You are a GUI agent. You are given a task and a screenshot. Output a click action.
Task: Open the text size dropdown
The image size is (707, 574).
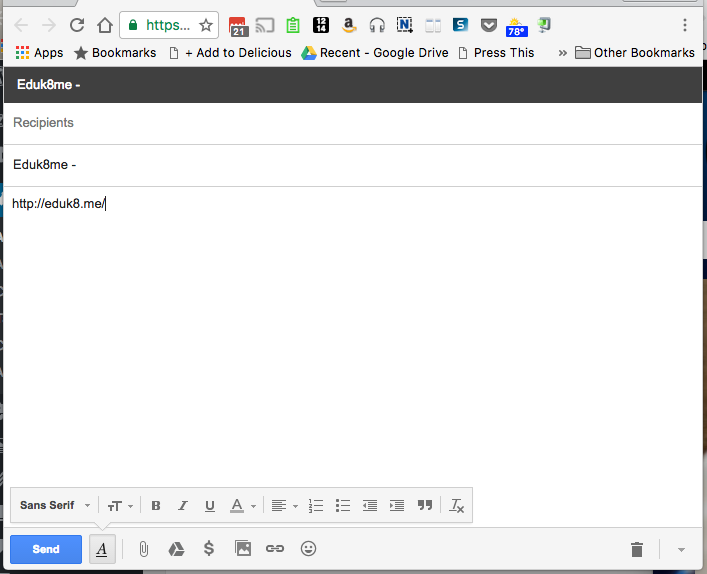[x=120, y=506]
